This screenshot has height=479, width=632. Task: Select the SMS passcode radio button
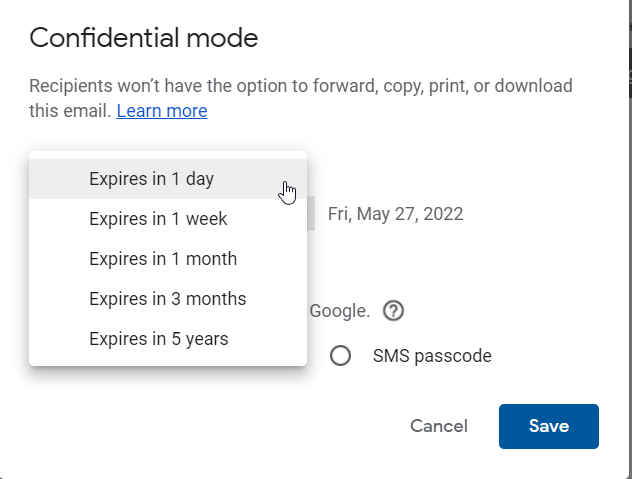click(x=340, y=356)
